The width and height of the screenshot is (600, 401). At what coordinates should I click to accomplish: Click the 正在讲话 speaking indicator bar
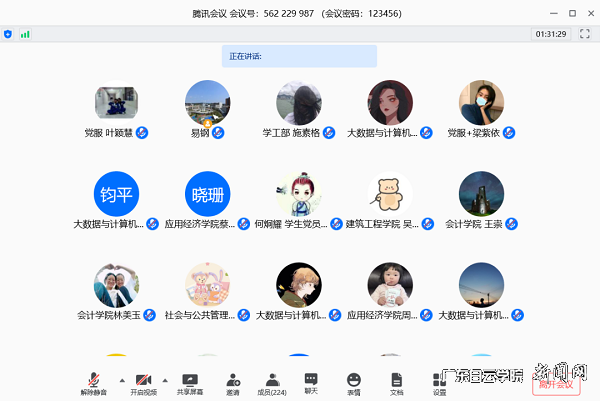[299, 56]
